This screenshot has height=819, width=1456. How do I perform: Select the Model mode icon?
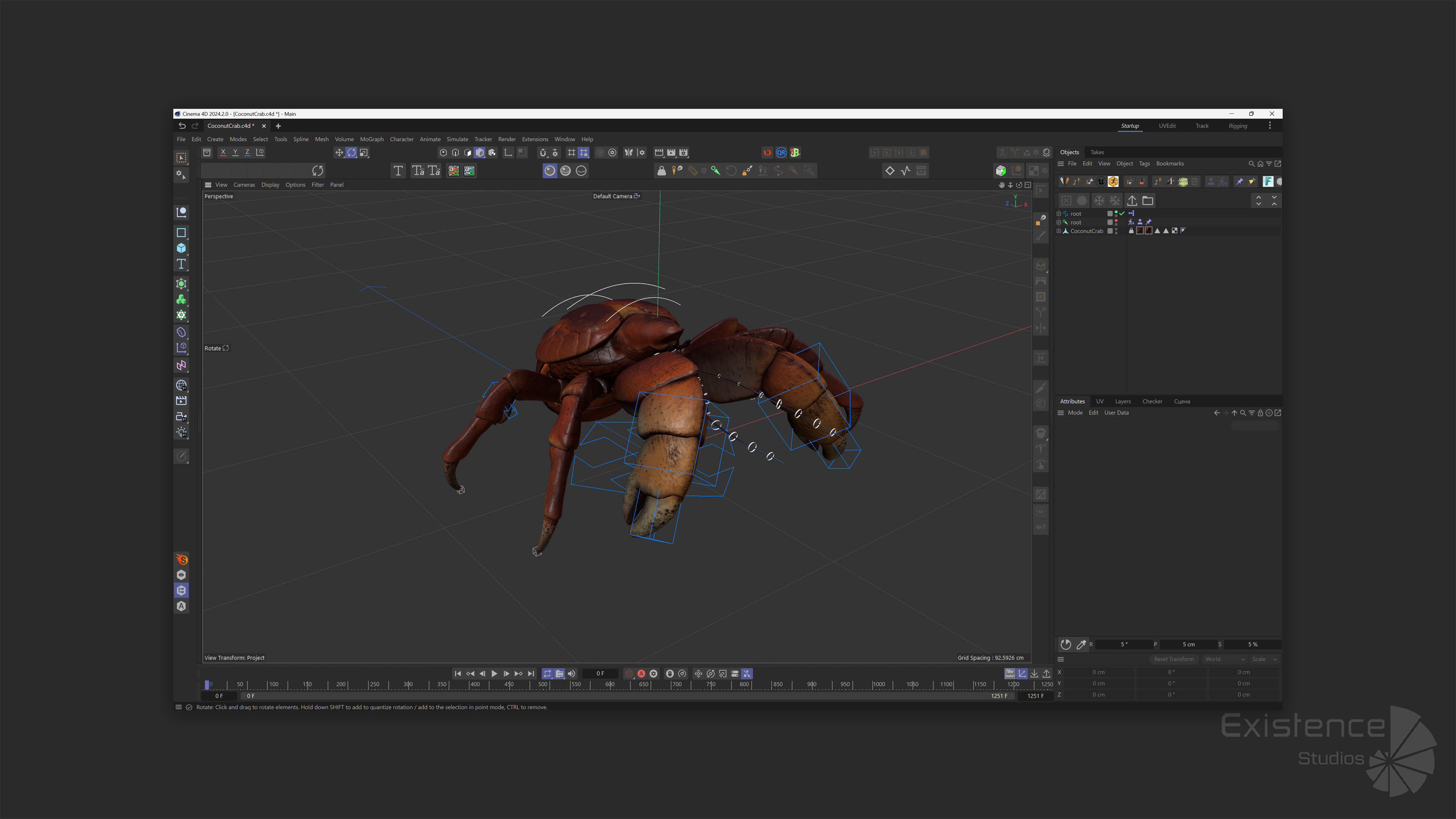(480, 152)
